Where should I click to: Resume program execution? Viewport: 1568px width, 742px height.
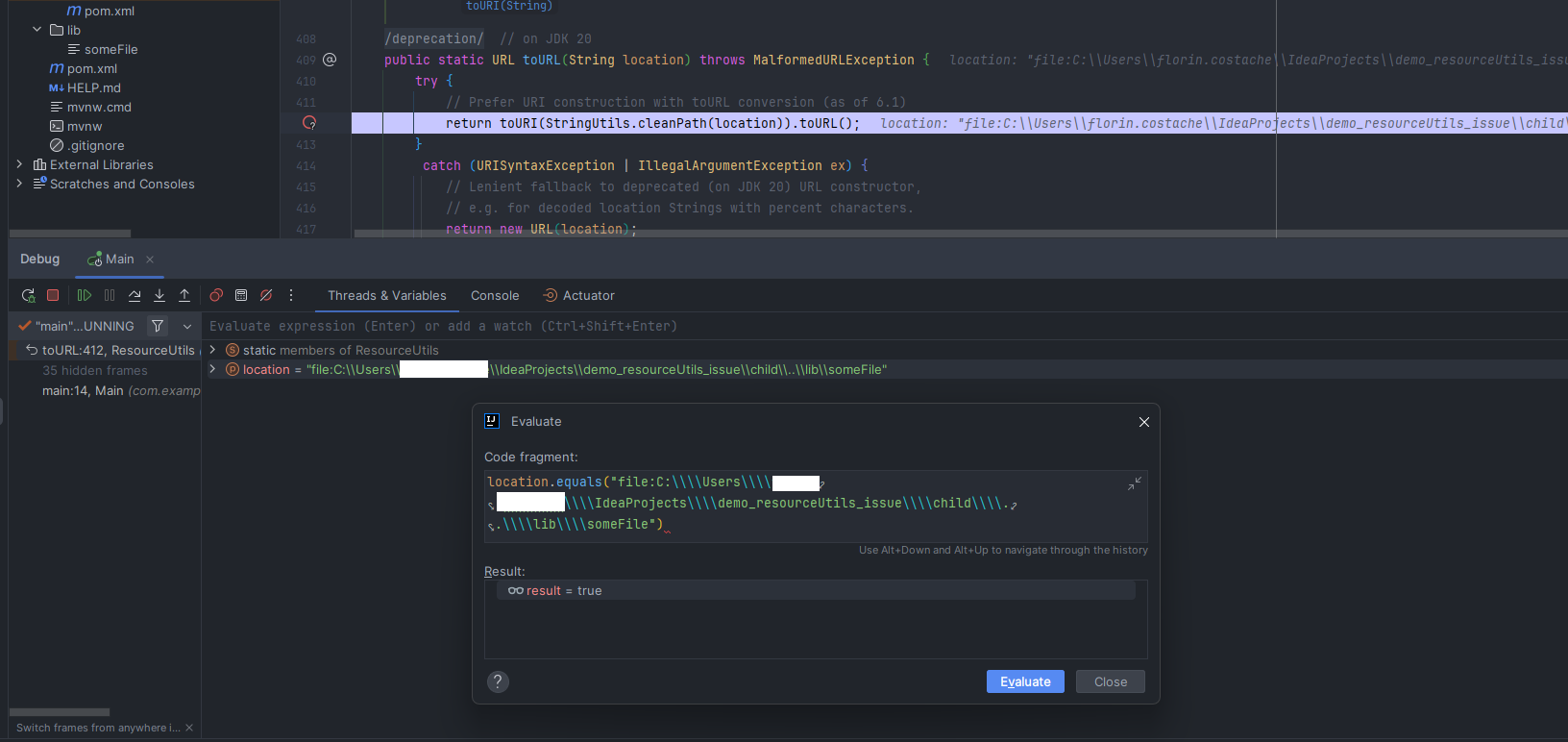coord(85,295)
